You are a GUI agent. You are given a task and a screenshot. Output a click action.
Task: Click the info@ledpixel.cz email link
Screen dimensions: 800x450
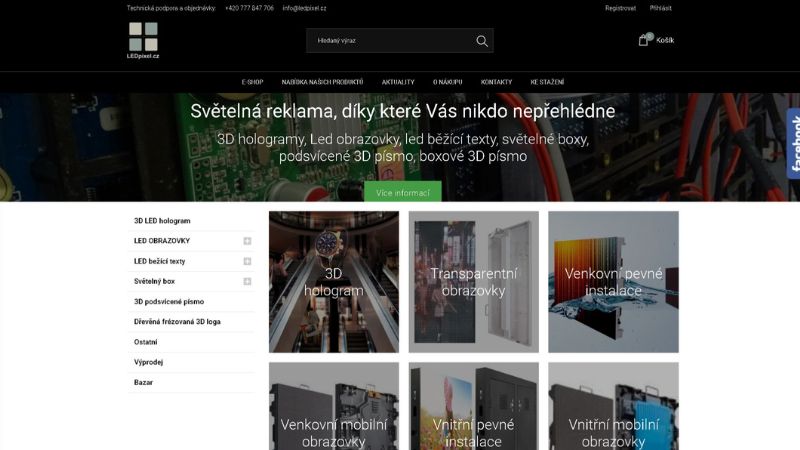point(304,8)
